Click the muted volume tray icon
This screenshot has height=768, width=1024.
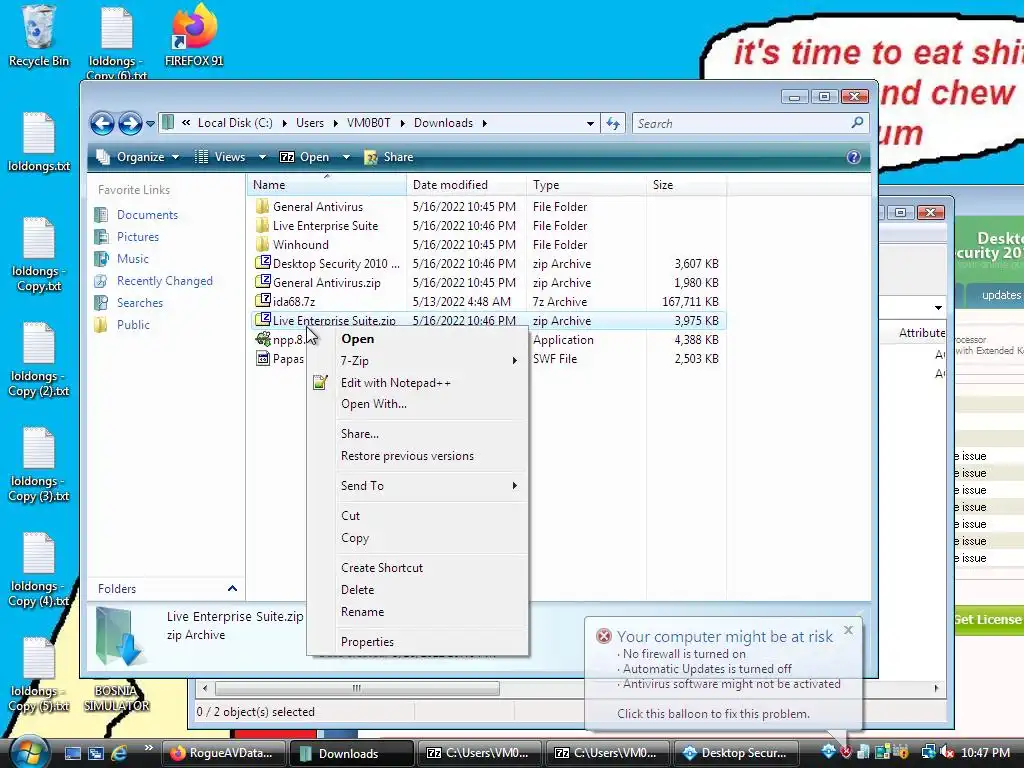coord(948,753)
